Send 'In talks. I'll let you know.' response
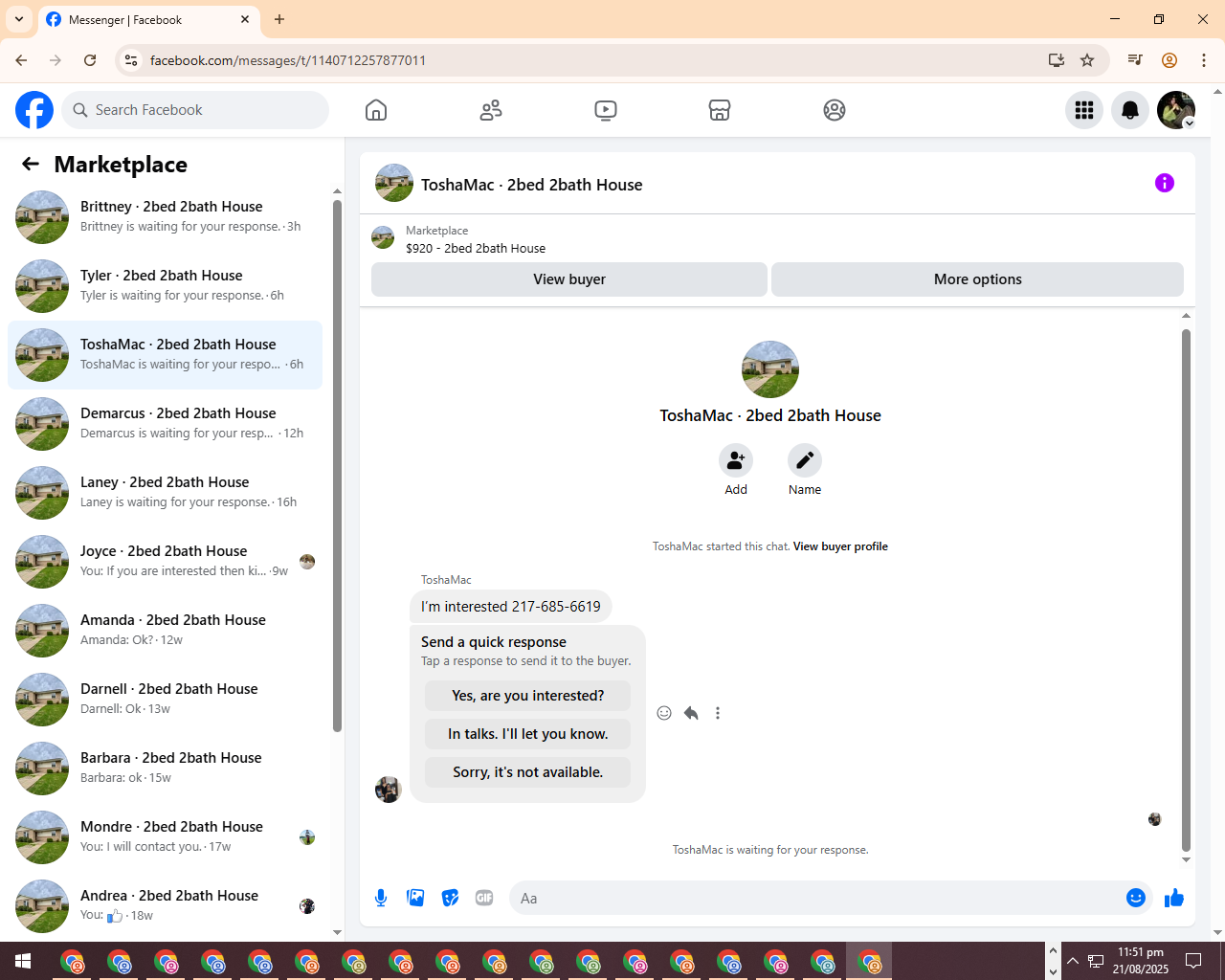1225x980 pixels. [x=528, y=734]
